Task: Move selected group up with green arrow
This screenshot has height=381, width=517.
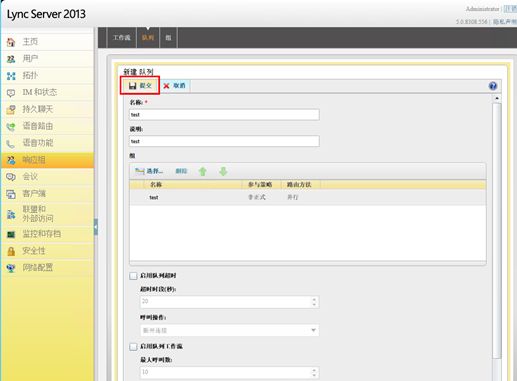Action: point(203,171)
